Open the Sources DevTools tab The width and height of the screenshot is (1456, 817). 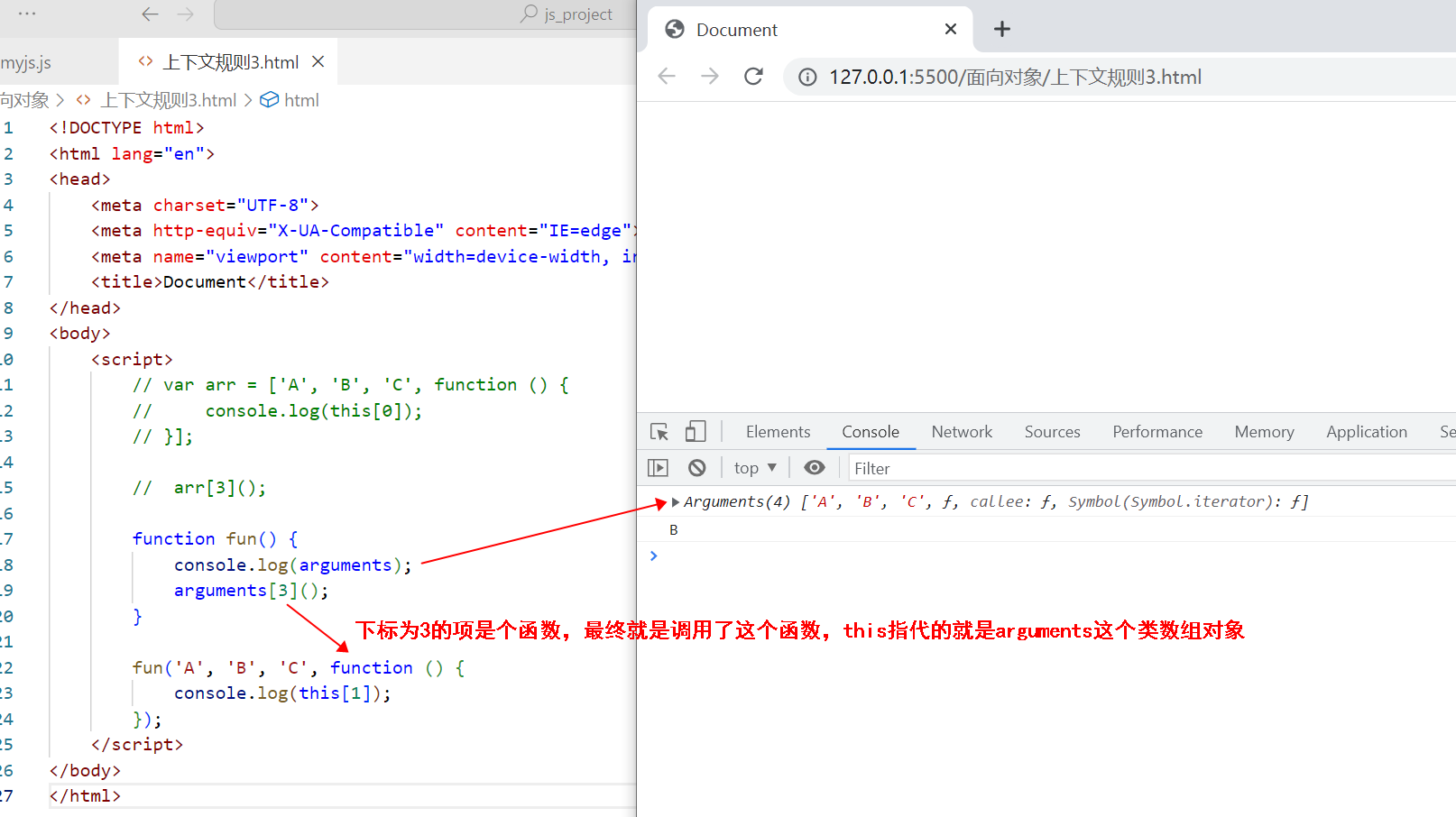point(1052,432)
